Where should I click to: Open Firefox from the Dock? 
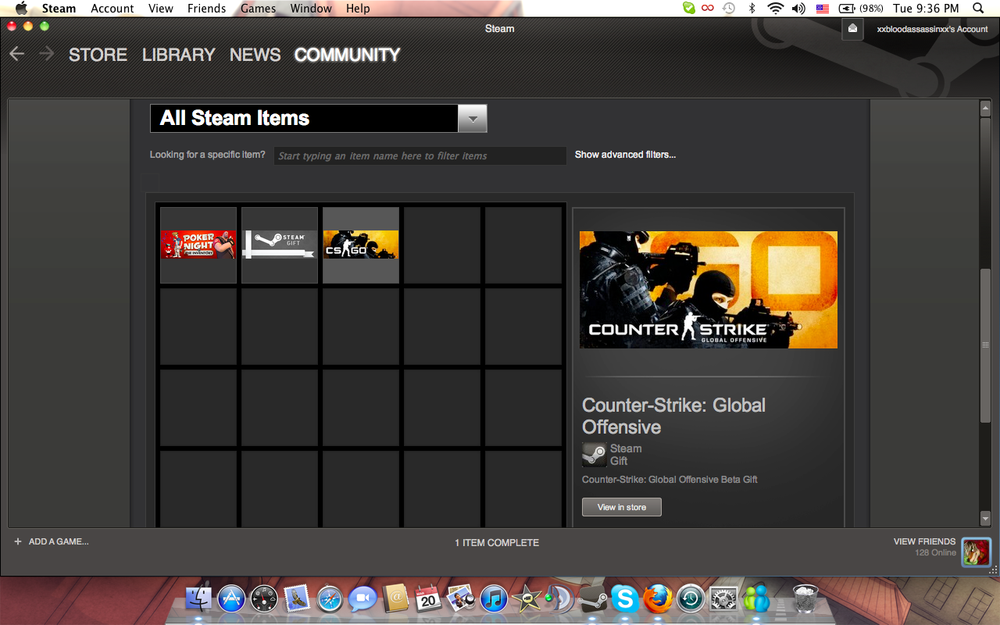[x=658, y=598]
